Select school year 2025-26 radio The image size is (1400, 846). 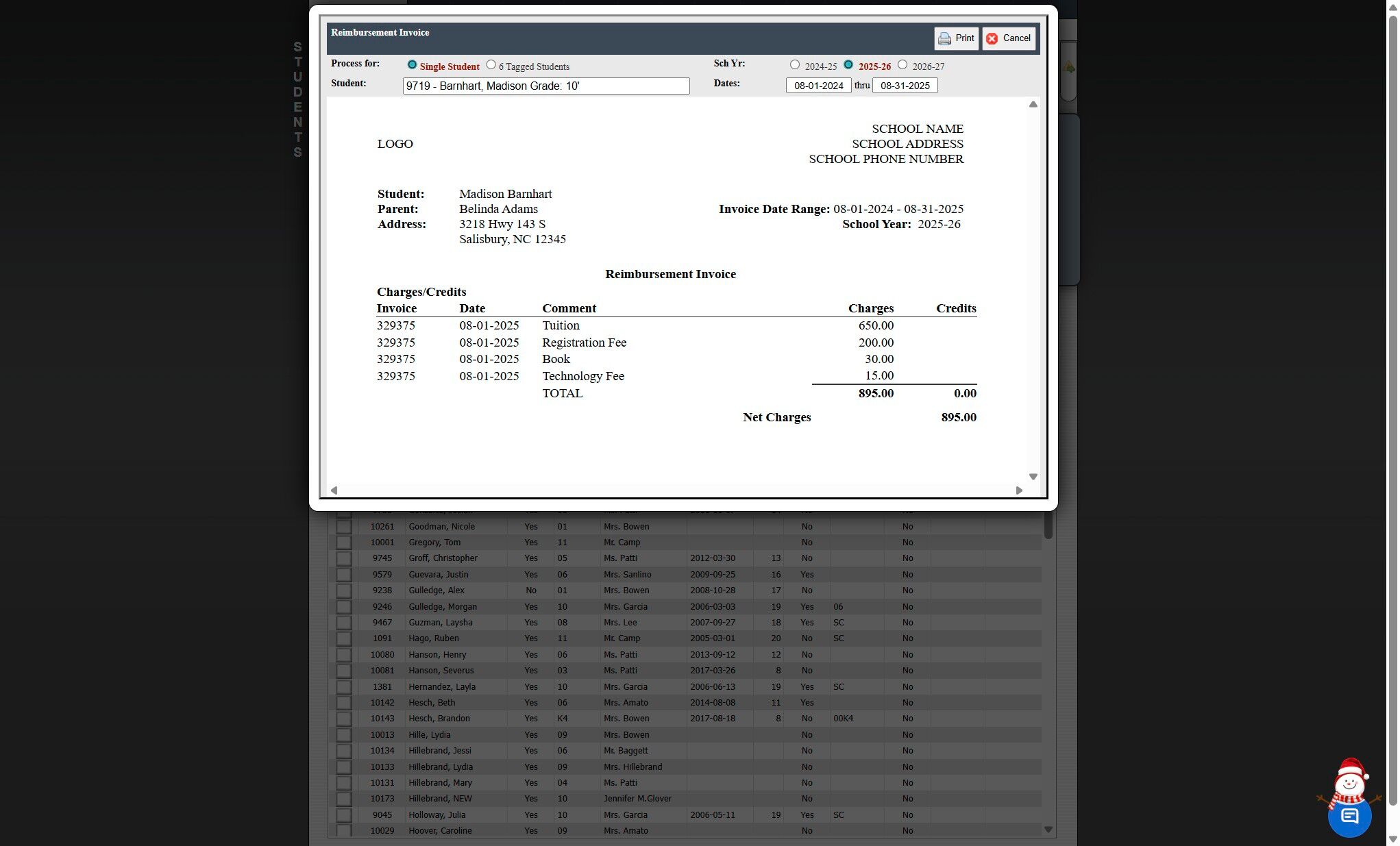point(848,65)
